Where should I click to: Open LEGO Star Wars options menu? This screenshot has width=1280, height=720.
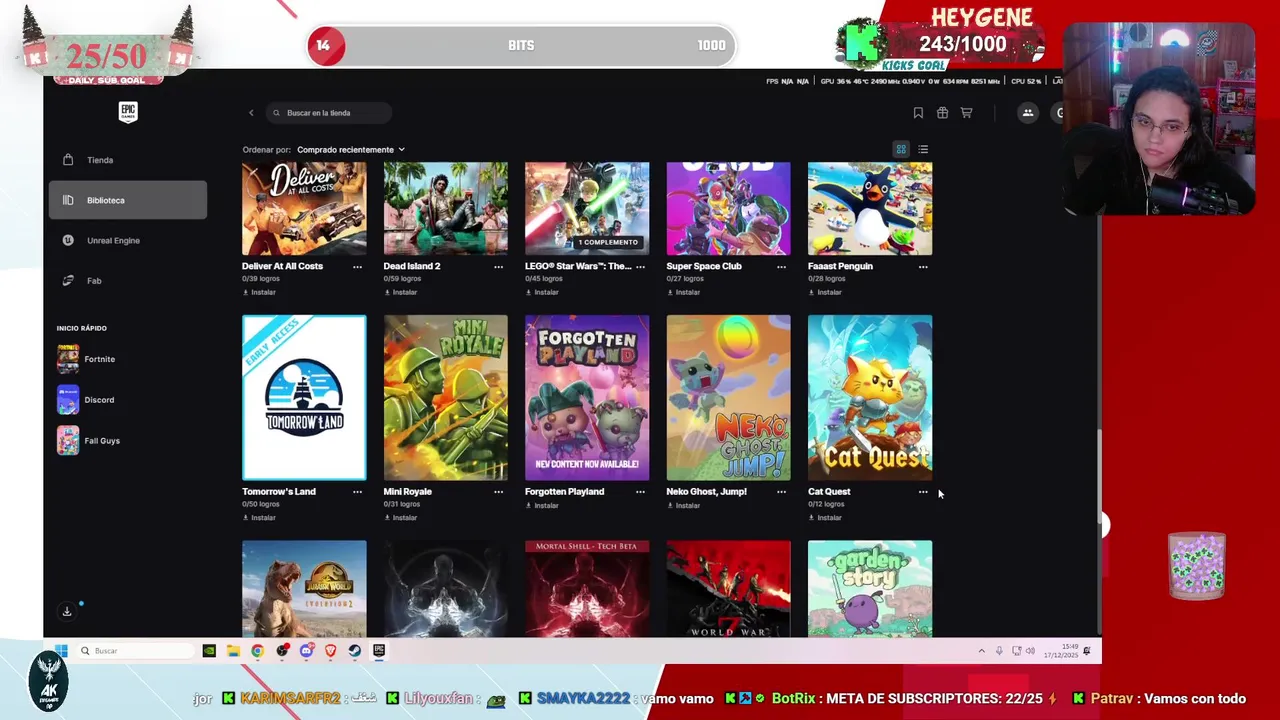click(x=640, y=267)
